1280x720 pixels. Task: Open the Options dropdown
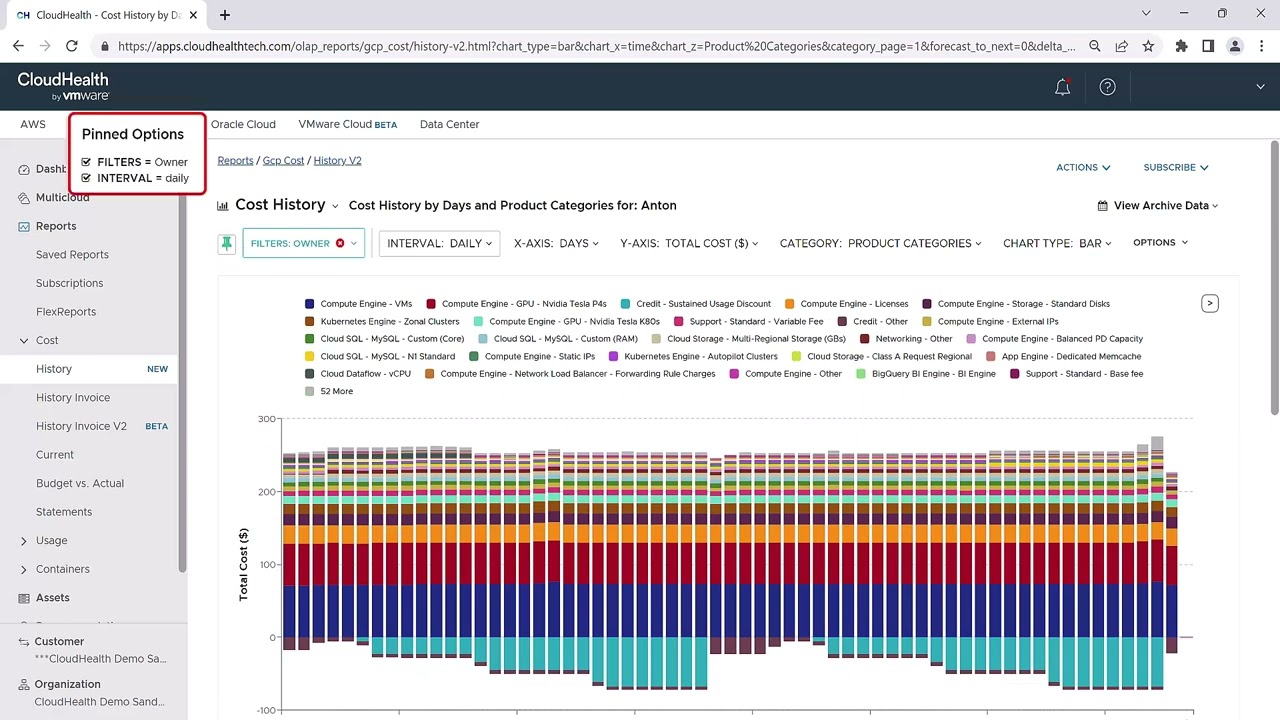(x=1160, y=243)
